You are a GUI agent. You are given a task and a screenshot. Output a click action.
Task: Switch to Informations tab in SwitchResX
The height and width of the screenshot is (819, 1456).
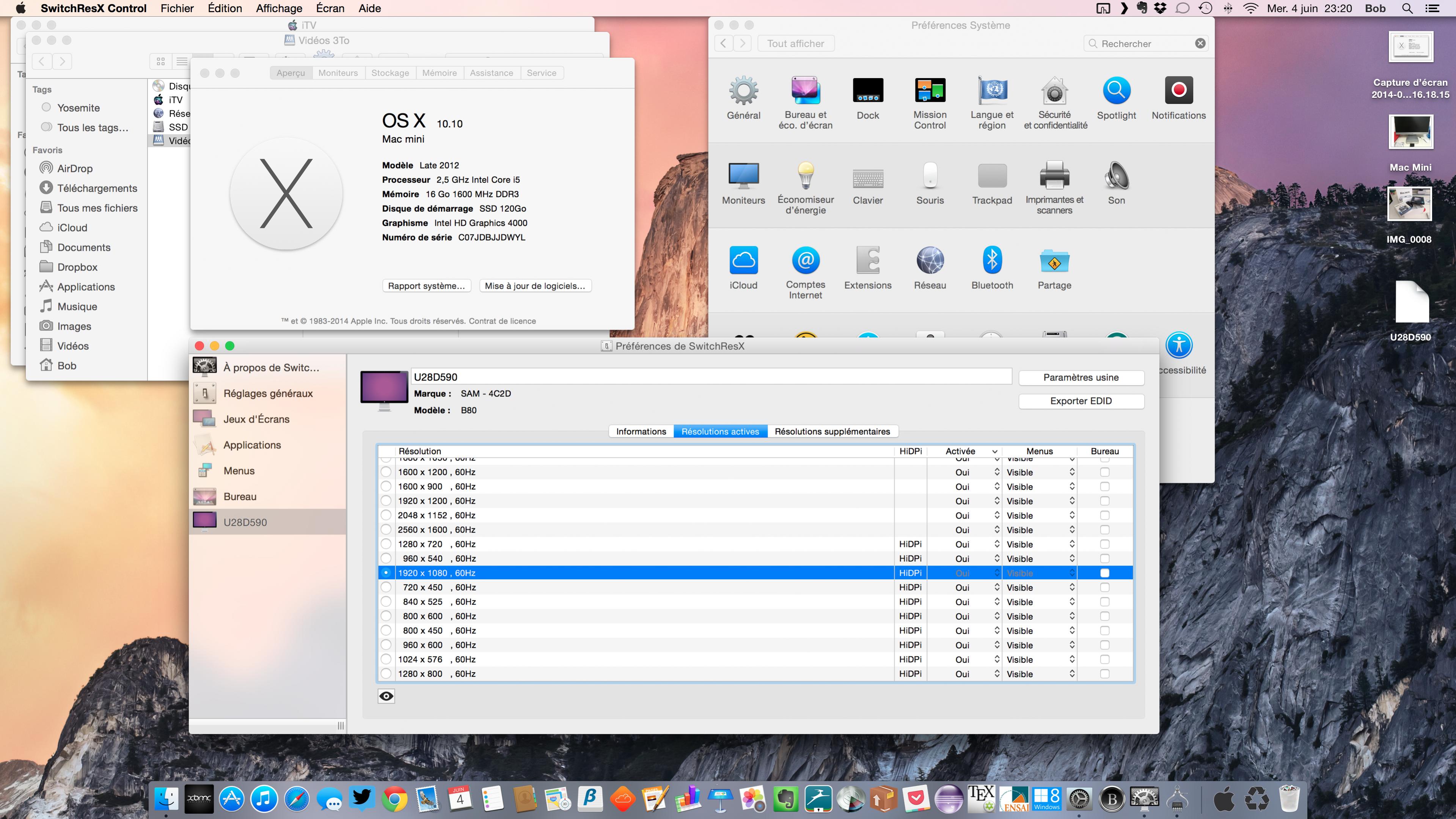(x=641, y=431)
